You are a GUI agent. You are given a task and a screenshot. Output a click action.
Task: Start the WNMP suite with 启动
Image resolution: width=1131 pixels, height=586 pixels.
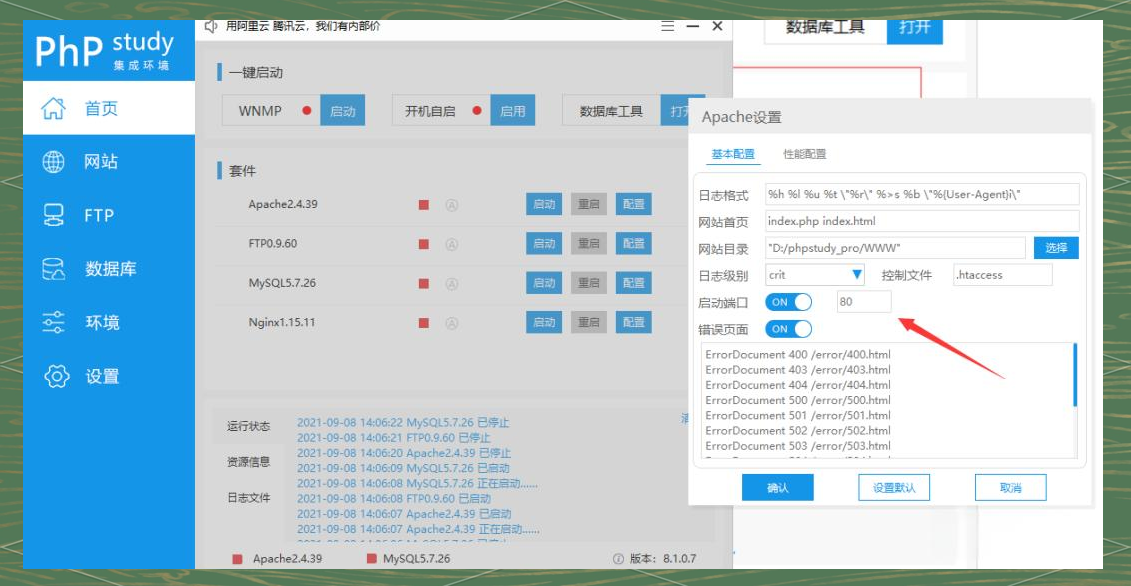coord(343,110)
